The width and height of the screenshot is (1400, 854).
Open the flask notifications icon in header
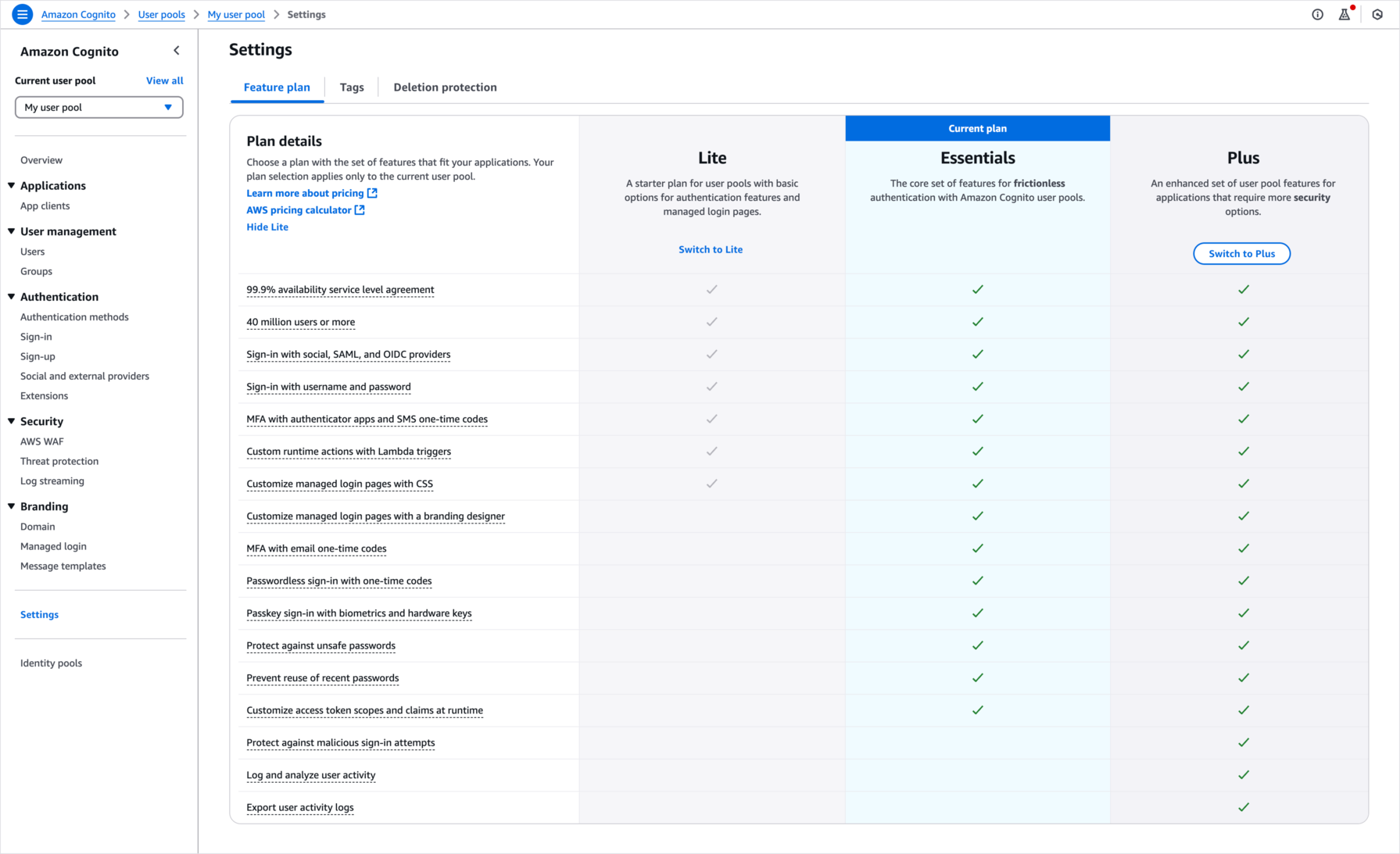1345,14
